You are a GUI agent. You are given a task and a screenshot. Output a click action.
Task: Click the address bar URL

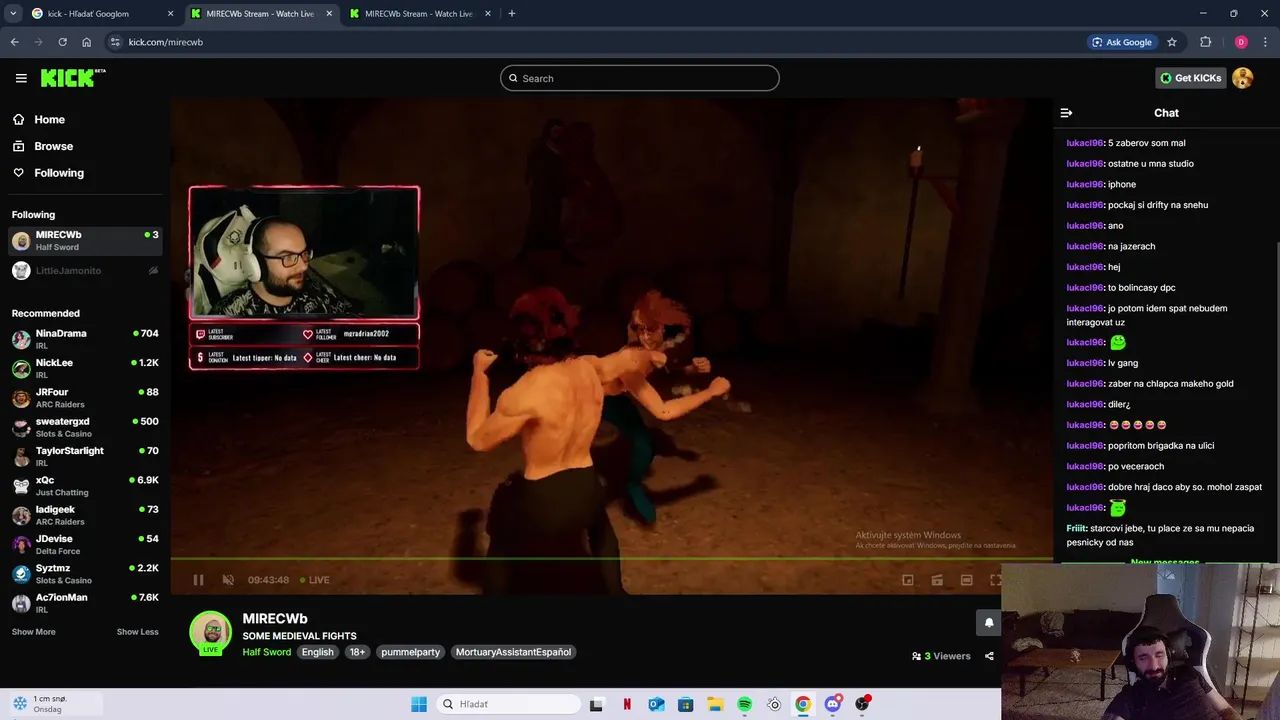tap(166, 42)
